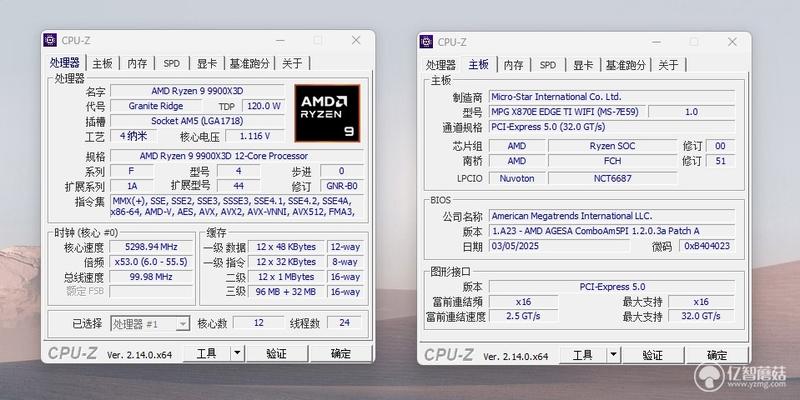Switch to SPD tab in left CPU-Z window
This screenshot has width=800, height=400.
171,63
